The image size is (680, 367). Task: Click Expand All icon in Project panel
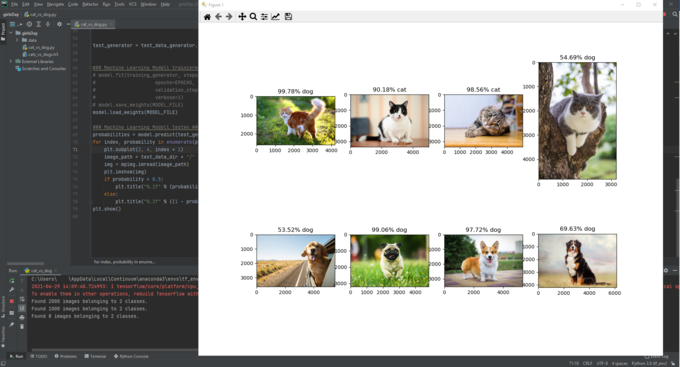point(39,24)
